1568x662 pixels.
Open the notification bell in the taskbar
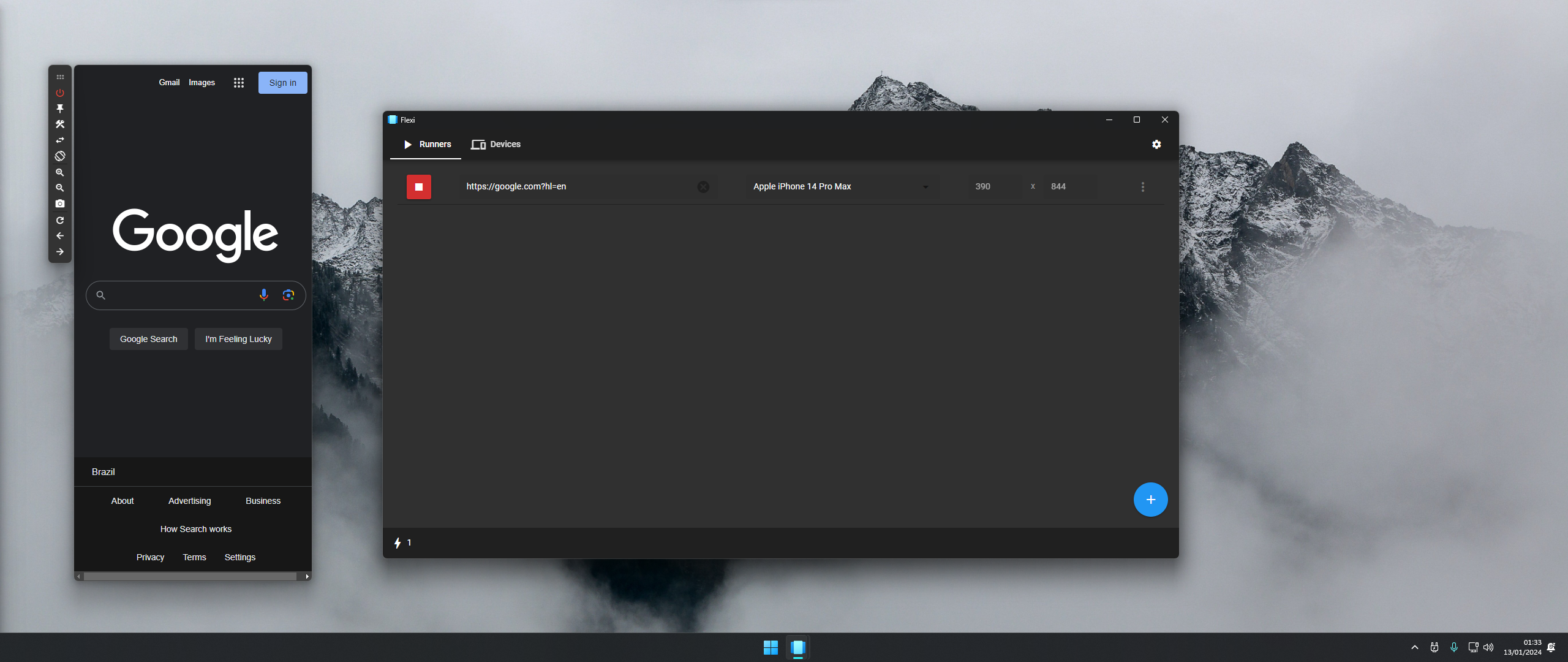coord(1551,647)
